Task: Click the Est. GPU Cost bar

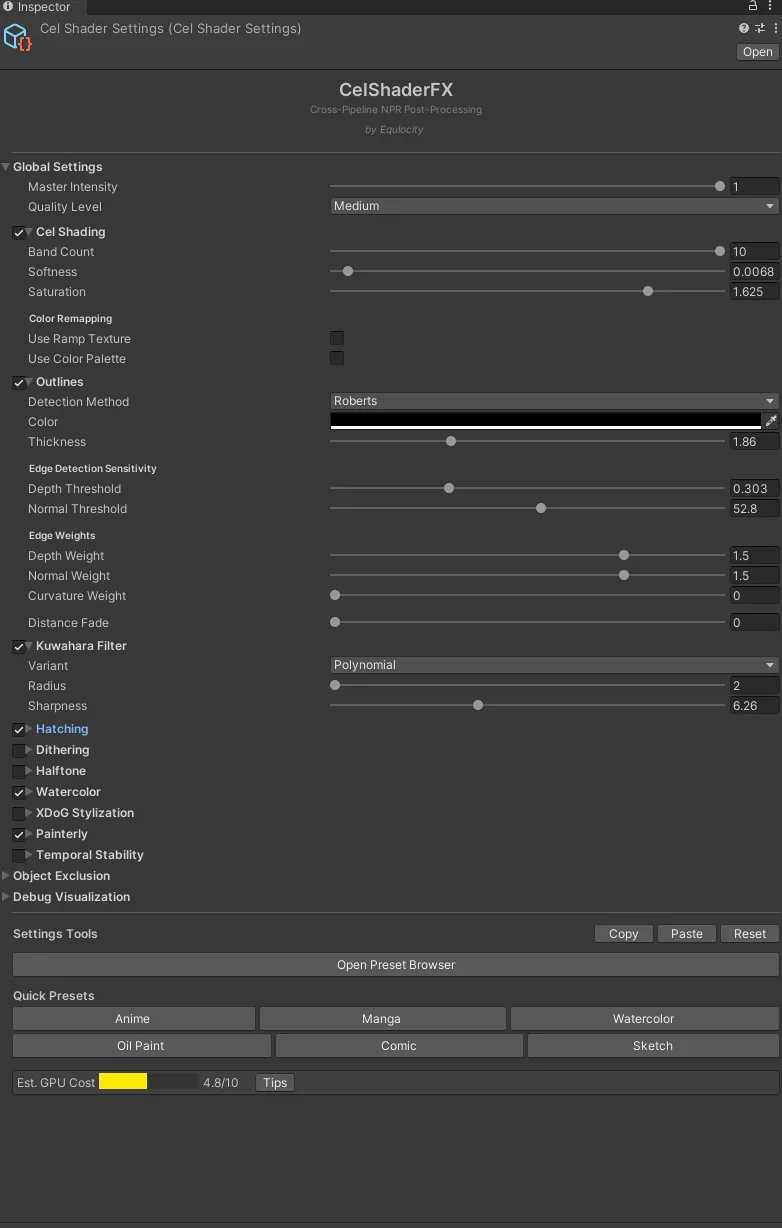Action: [x=148, y=1081]
